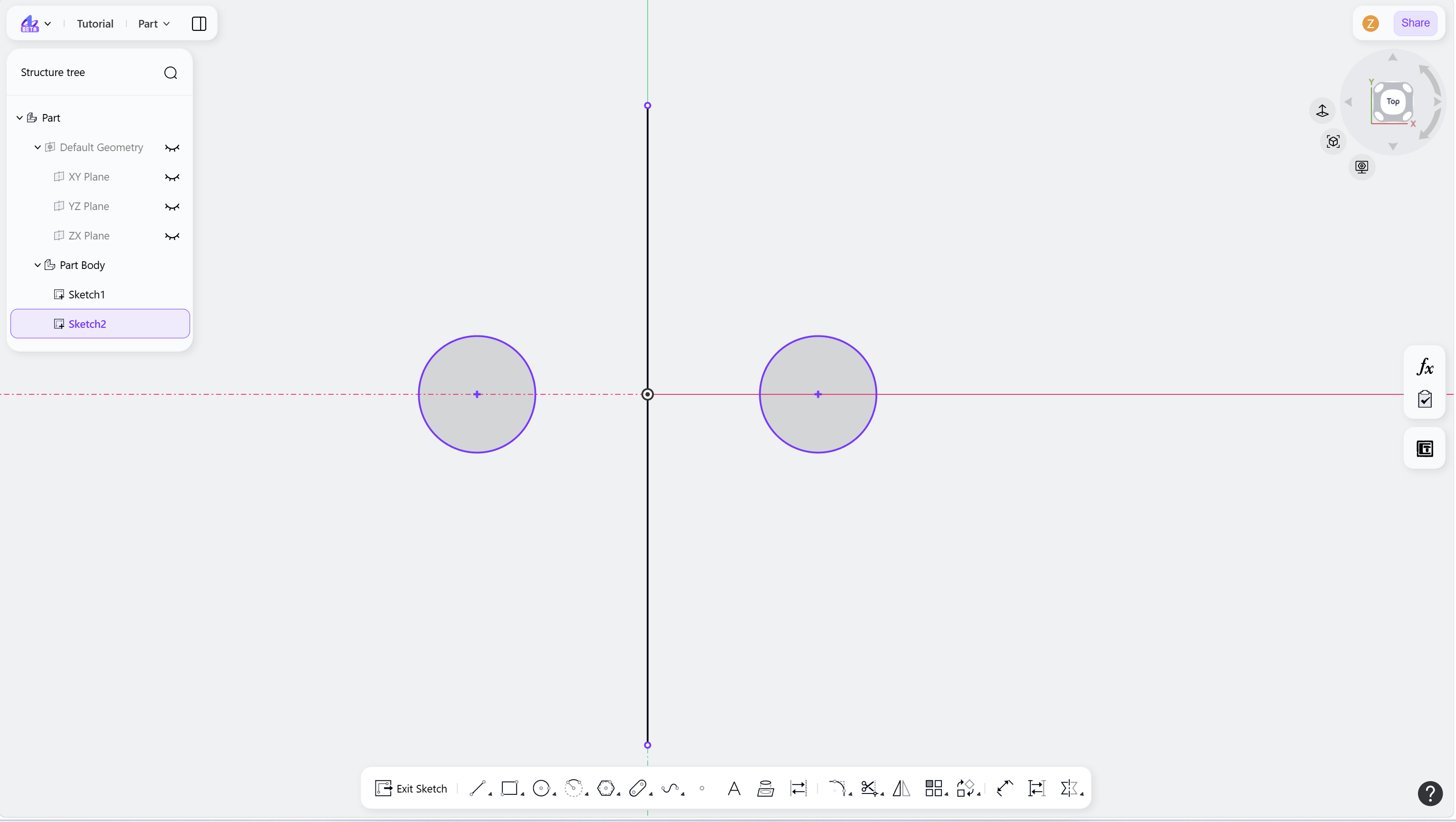Viewport: 1456px width, 822px height.
Task: Select the Spline curve tool
Action: tap(670, 788)
